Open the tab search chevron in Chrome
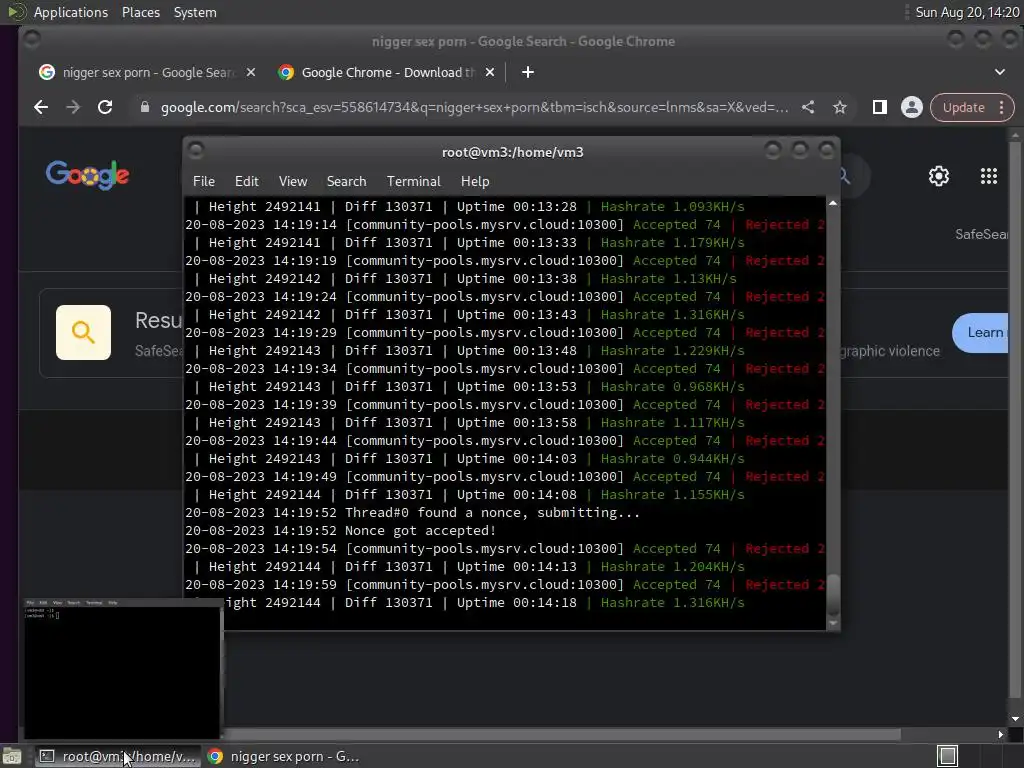Viewport: 1024px width, 768px height. tap(1000, 72)
